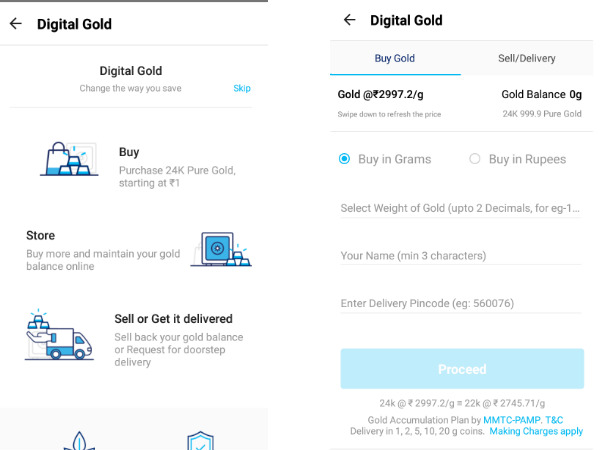This screenshot has height=450, width=600.
Task: Tap the safe vault Store icon
Action: 221,248
